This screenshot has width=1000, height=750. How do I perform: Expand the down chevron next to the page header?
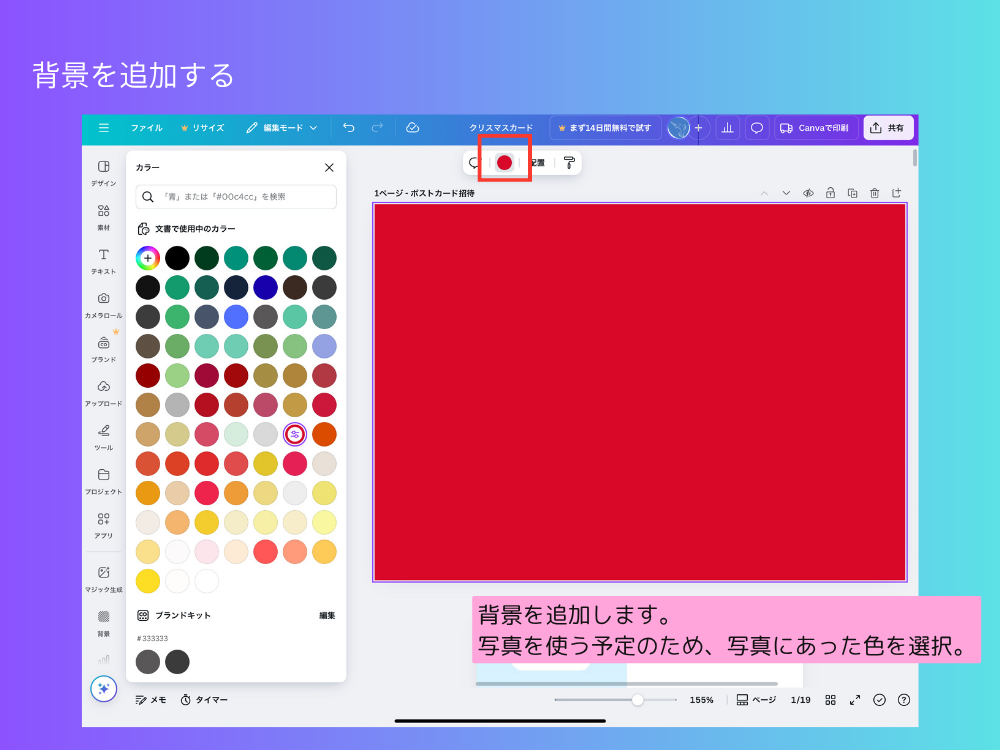(x=787, y=193)
